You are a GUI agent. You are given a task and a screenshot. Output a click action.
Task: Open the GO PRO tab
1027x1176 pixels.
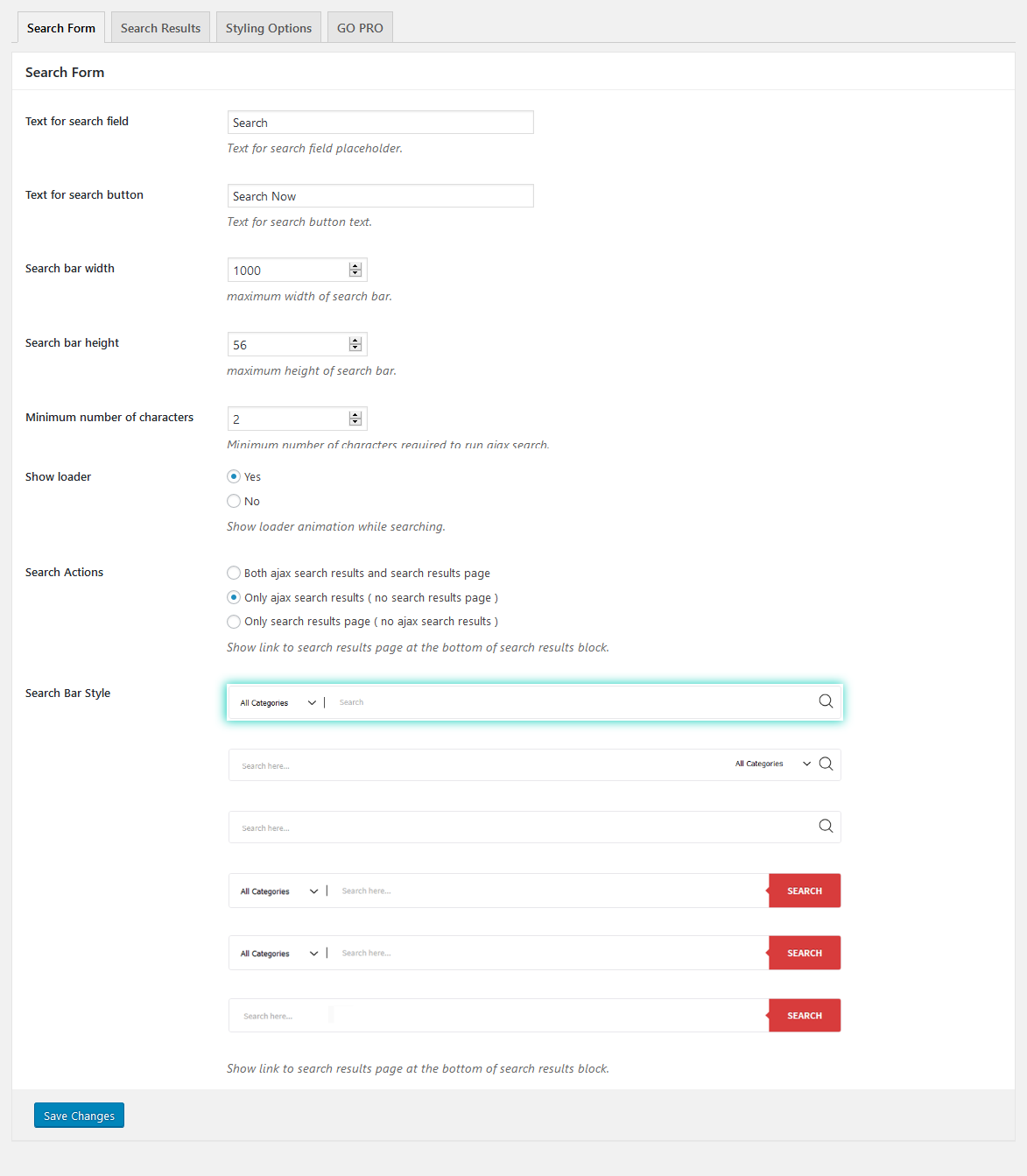tap(360, 28)
